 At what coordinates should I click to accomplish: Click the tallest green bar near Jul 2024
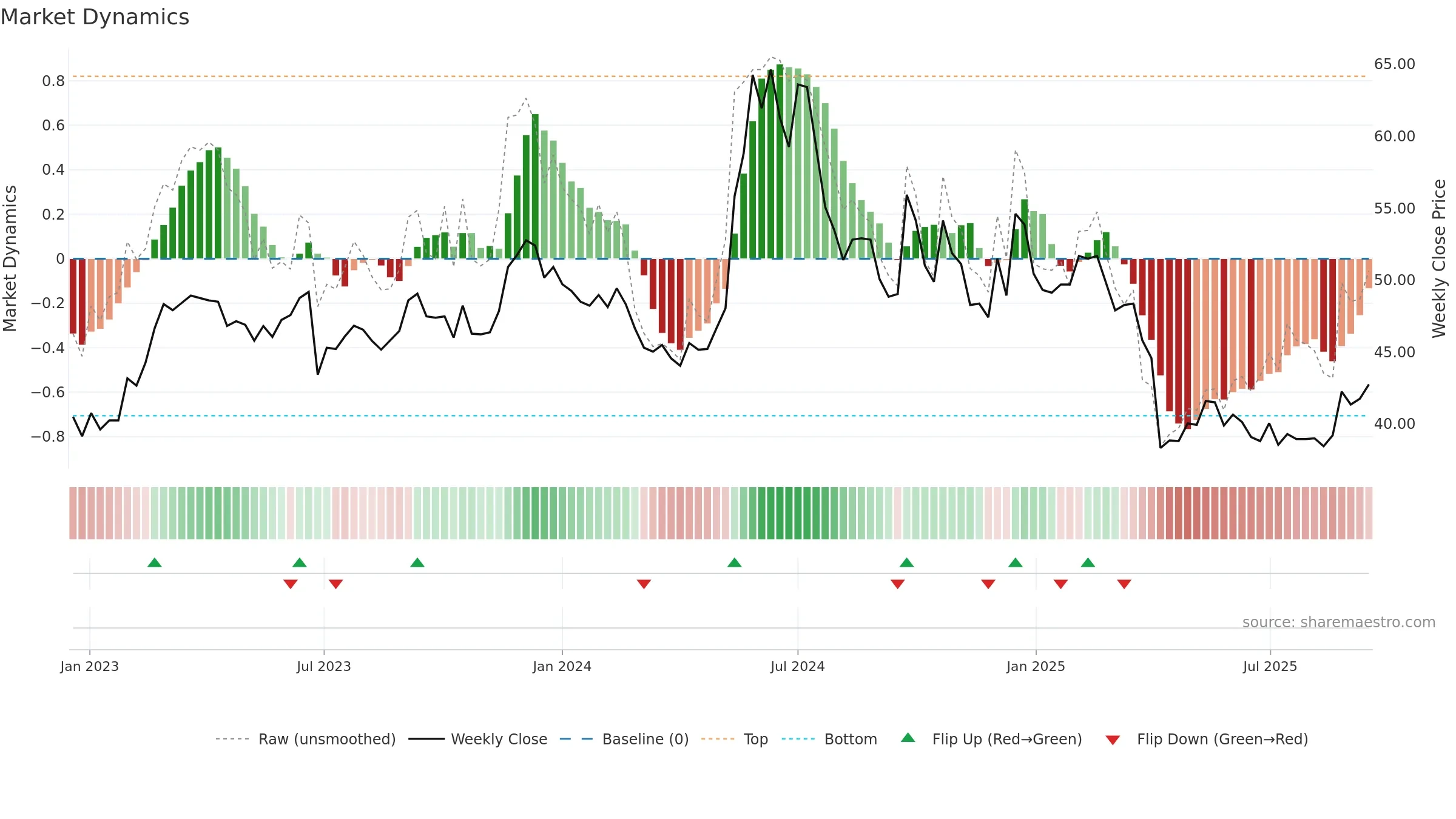[x=780, y=161]
